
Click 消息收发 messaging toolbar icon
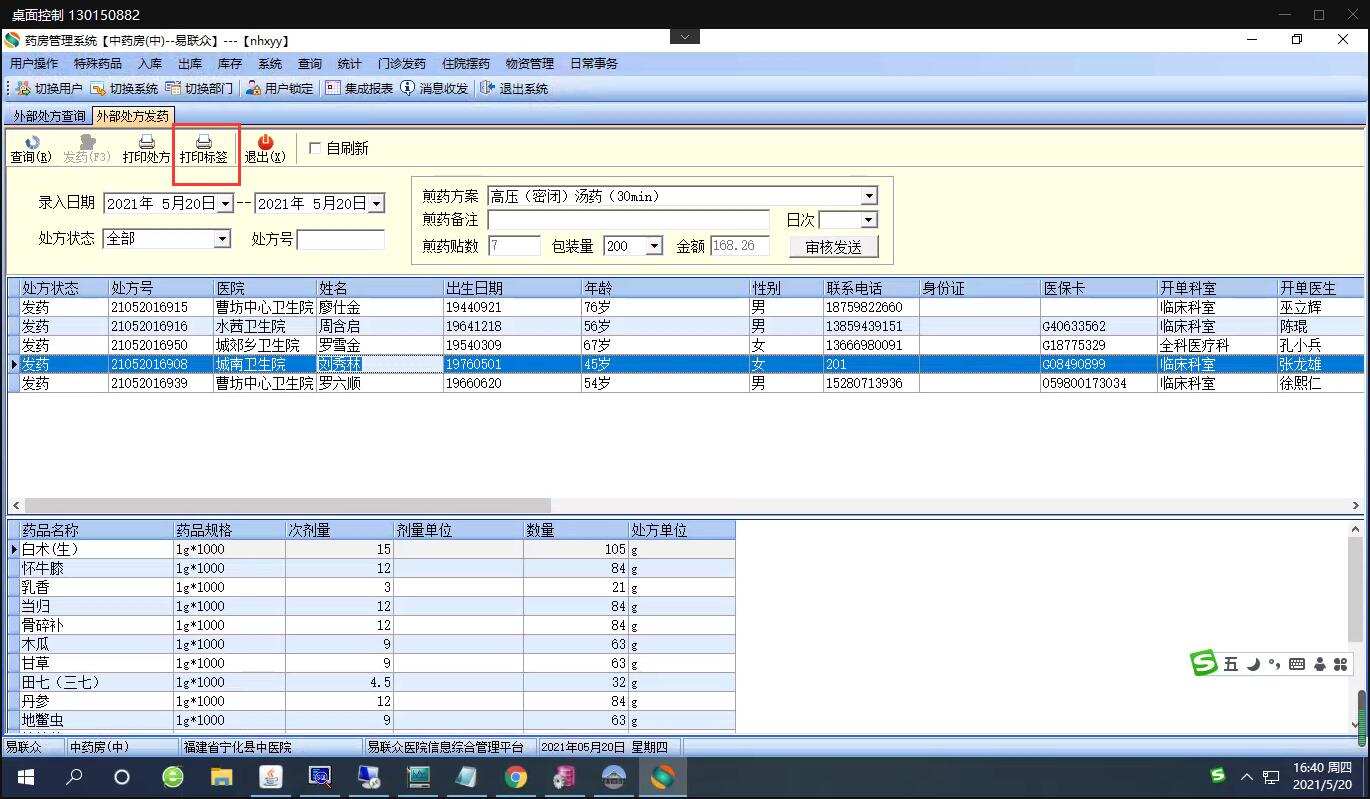click(435, 88)
